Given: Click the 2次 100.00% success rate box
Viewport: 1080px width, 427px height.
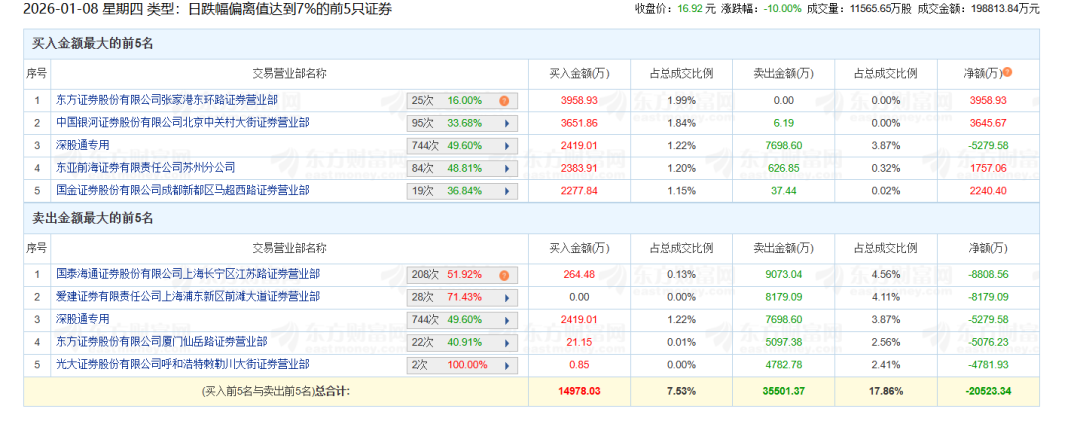Looking at the screenshot, I should pos(461,365).
